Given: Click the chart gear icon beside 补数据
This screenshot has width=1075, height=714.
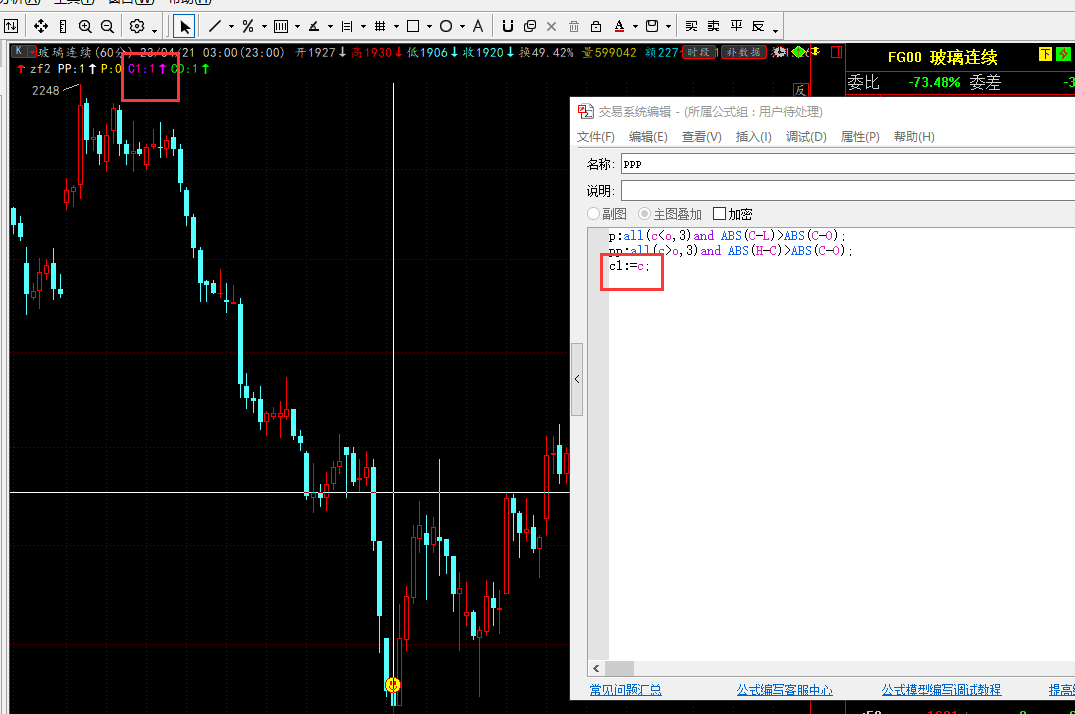Looking at the screenshot, I should point(779,51).
